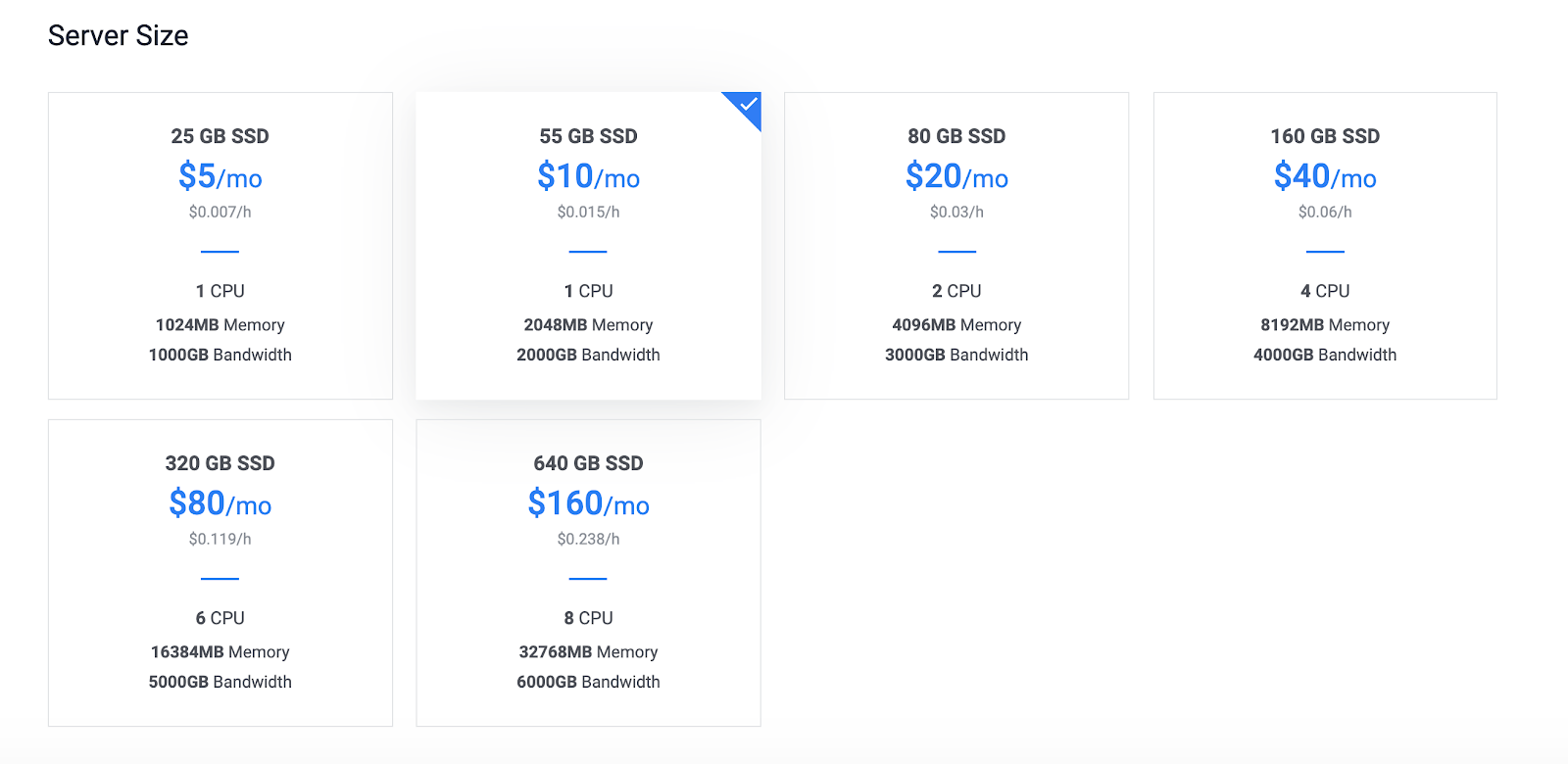Choose the 160 GB SSD server size
This screenshot has width=1568, height=764.
coord(1325,245)
